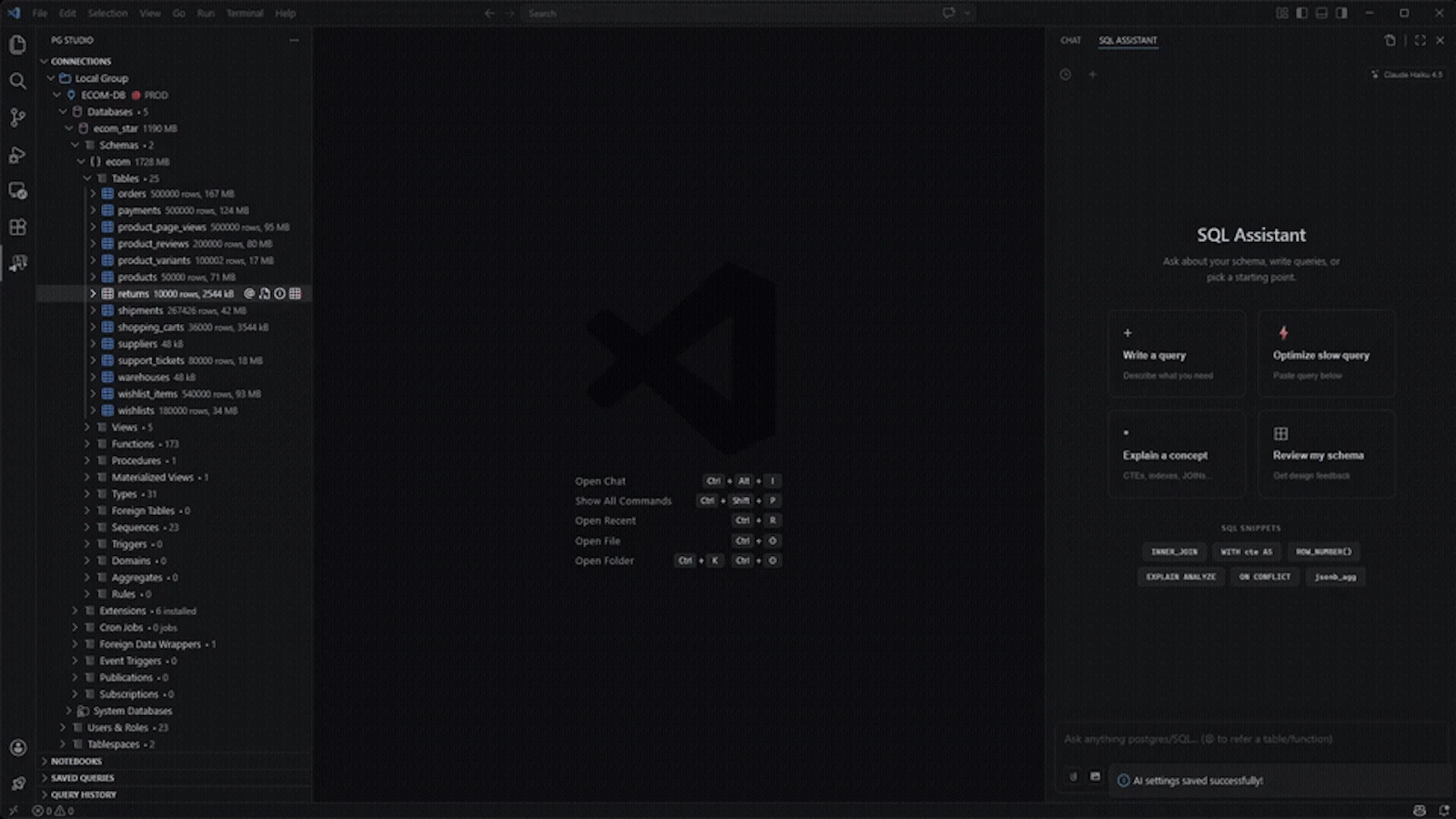Click the script file icon on returns row
The width and height of the screenshot is (1456, 819).
tap(265, 294)
